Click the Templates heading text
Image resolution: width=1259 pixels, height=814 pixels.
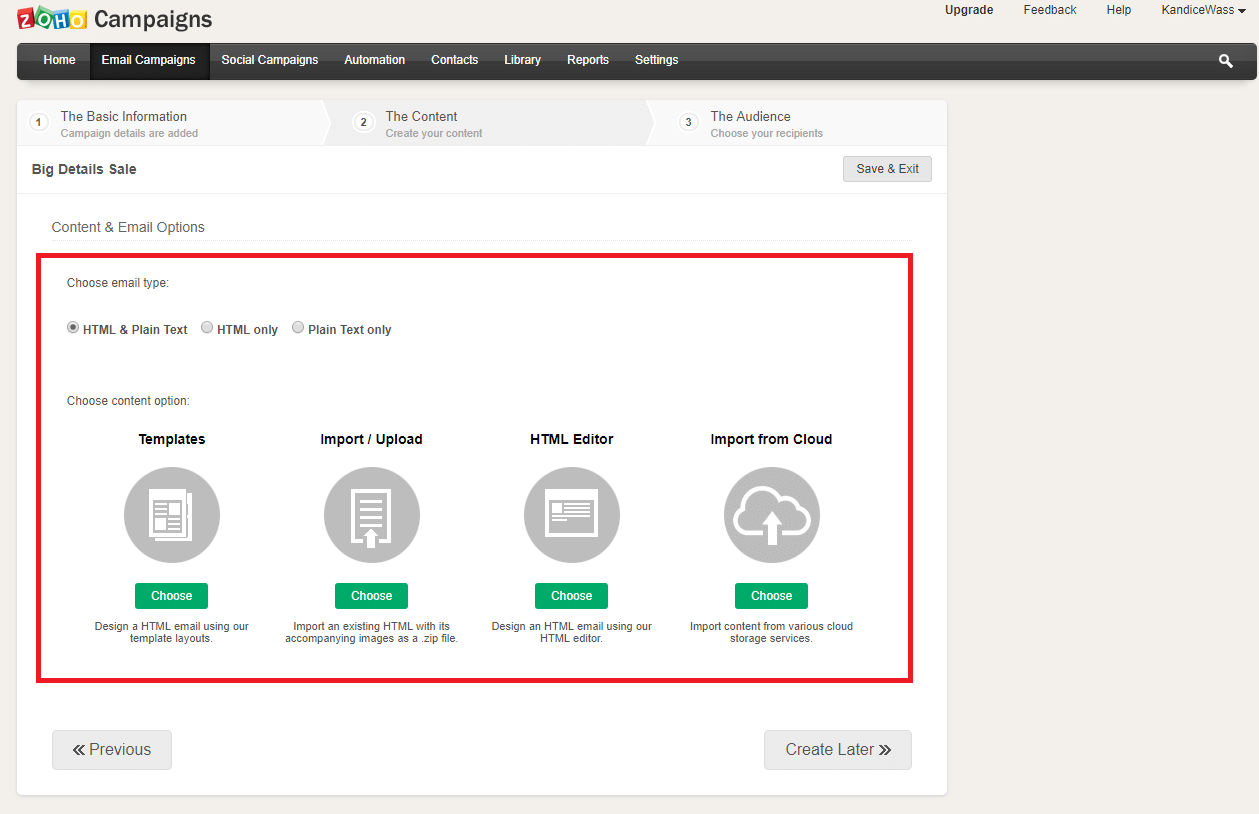[x=172, y=439]
